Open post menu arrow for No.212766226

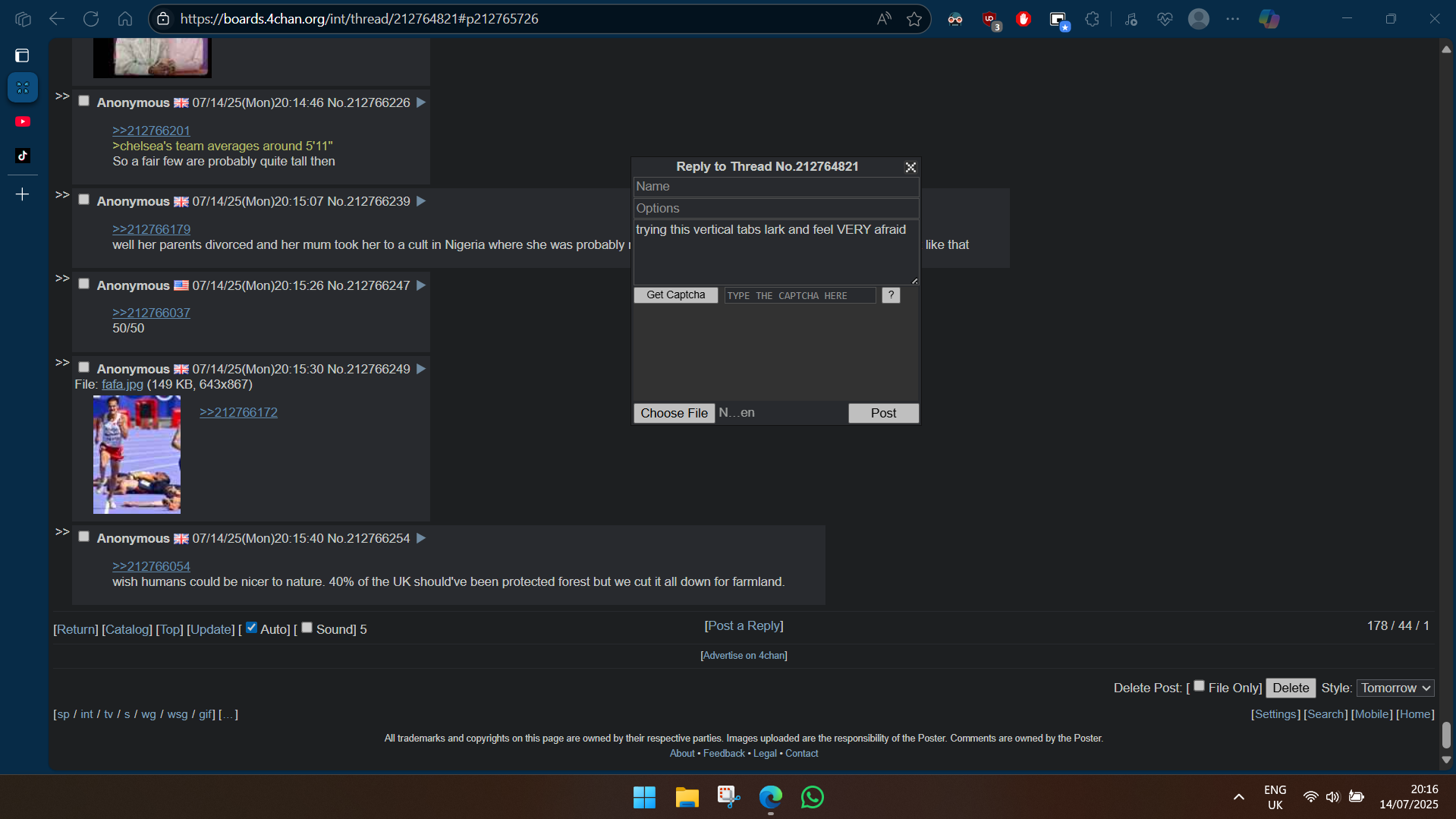421,102
